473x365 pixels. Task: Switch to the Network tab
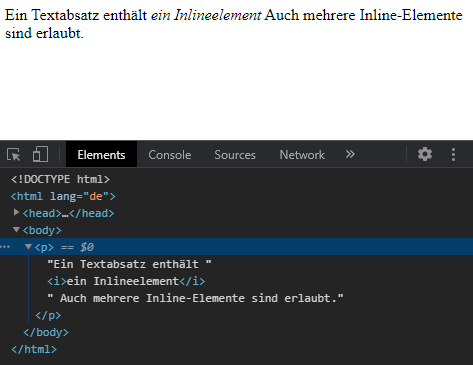pos(302,155)
